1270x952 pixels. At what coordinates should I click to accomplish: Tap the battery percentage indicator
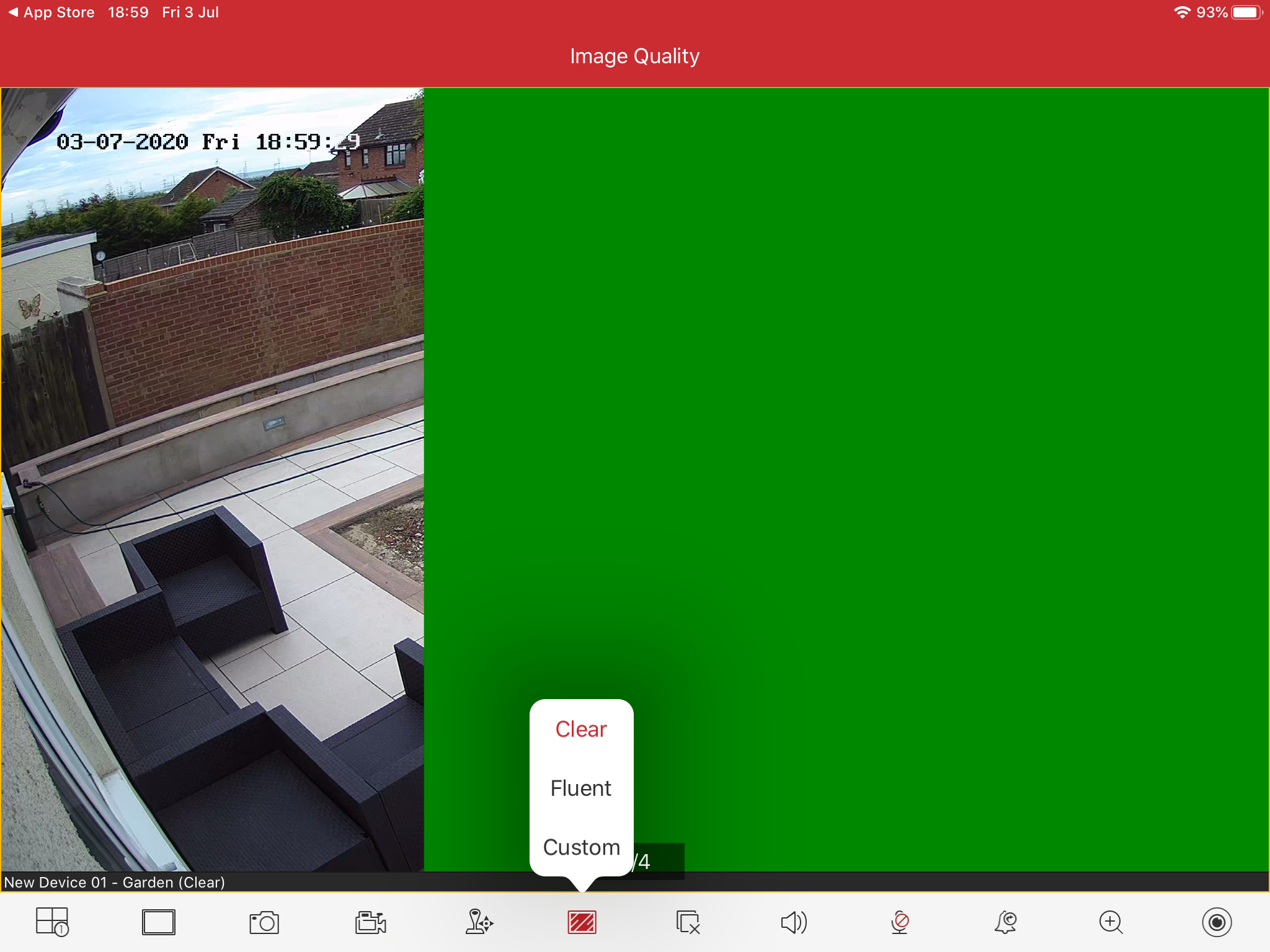1212,12
